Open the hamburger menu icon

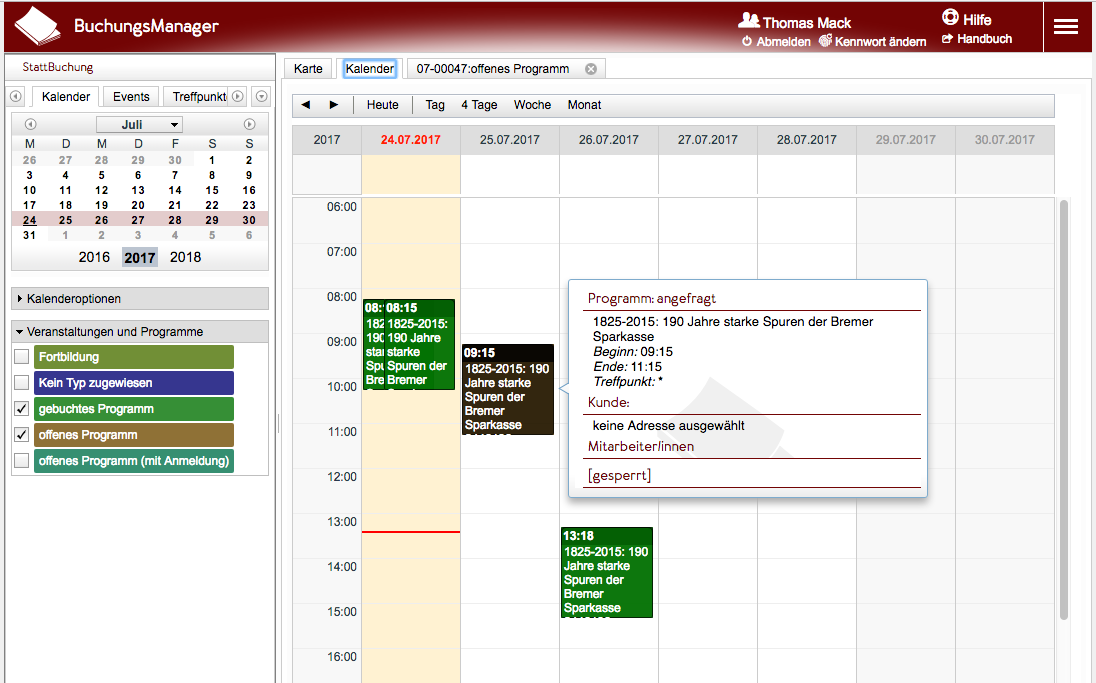point(1066,27)
